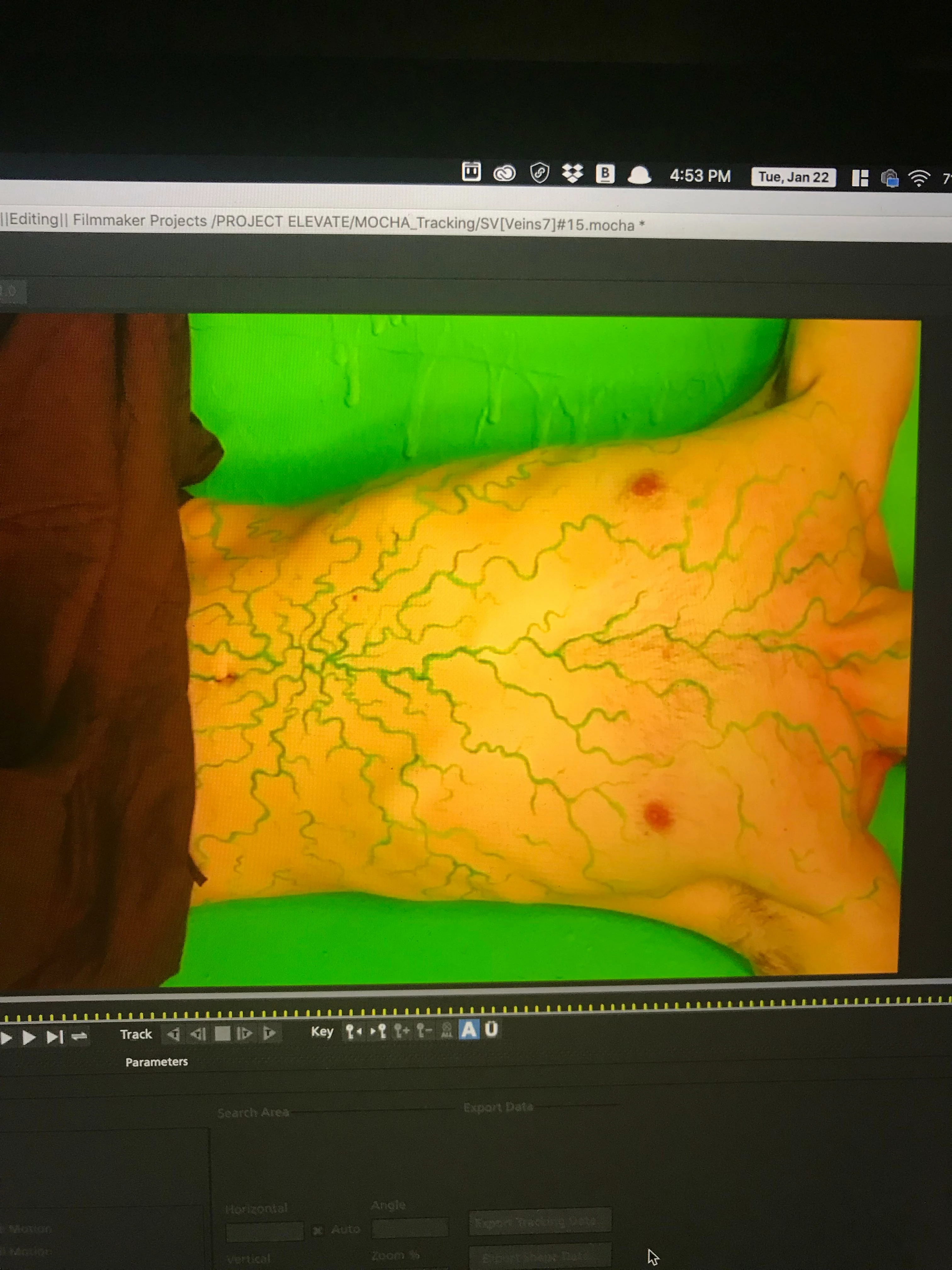Toggle the Autokey A button
This screenshot has height=1270, width=952.
point(469,1030)
